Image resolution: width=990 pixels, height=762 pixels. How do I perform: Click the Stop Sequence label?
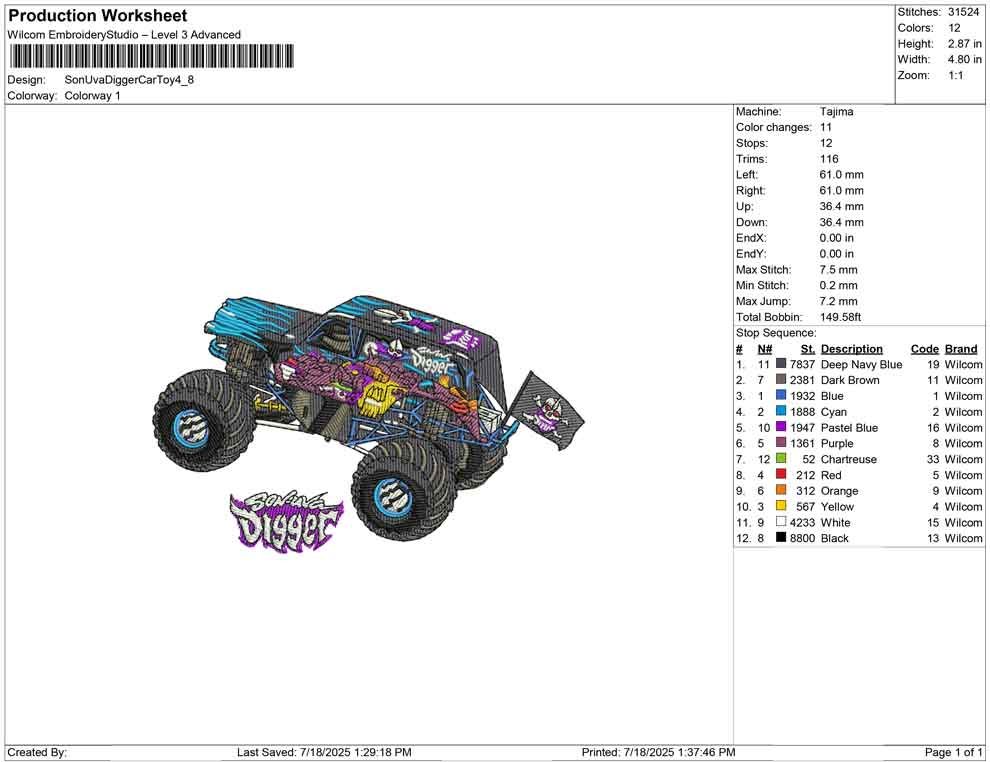(776, 333)
